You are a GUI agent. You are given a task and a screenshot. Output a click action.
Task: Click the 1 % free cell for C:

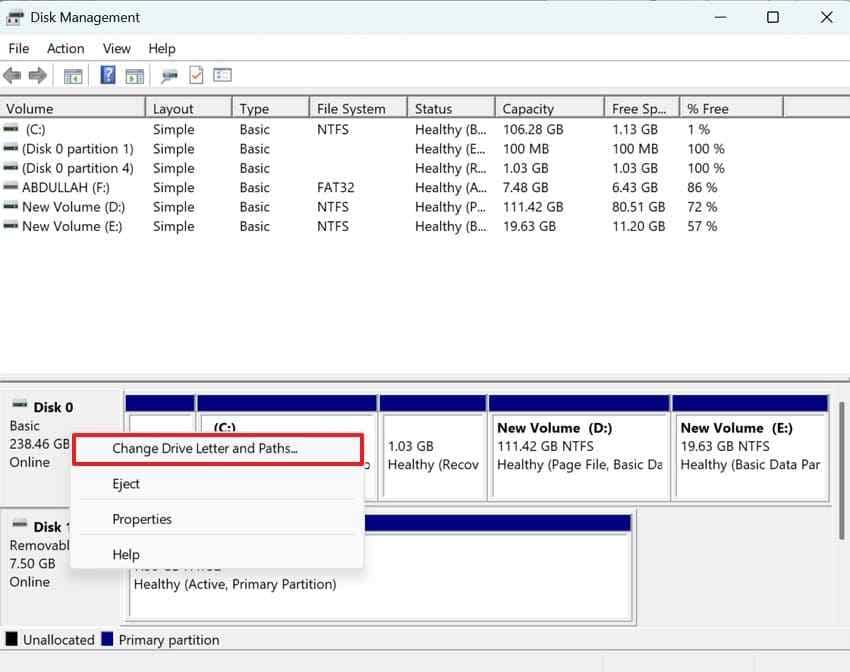point(698,130)
